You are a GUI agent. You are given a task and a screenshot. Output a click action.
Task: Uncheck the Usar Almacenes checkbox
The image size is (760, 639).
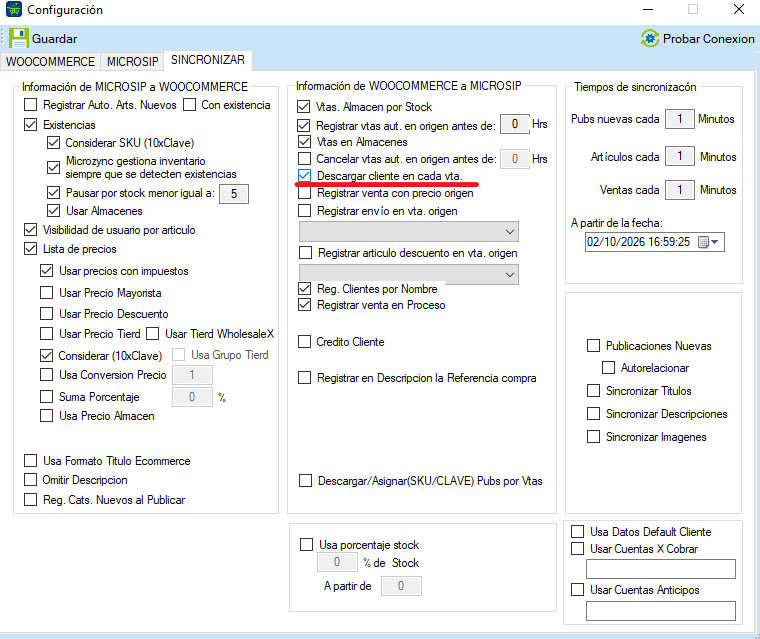click(53, 210)
